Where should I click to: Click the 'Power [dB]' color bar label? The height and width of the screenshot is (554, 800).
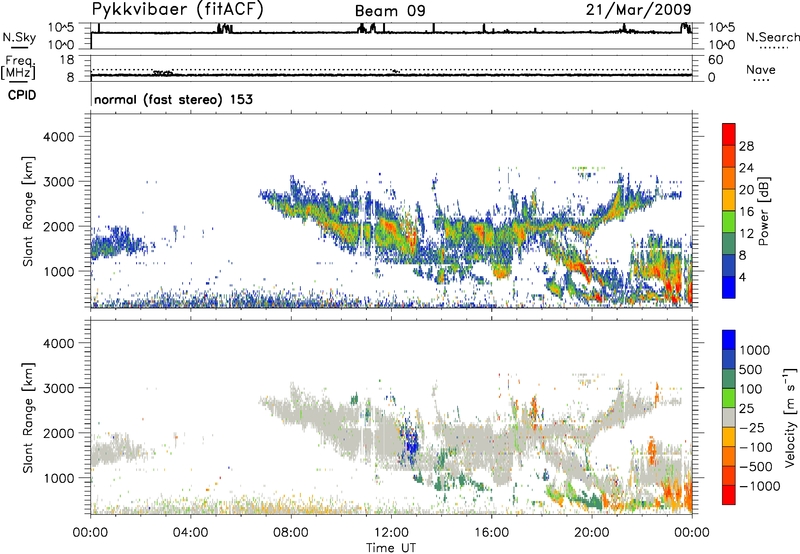point(763,211)
